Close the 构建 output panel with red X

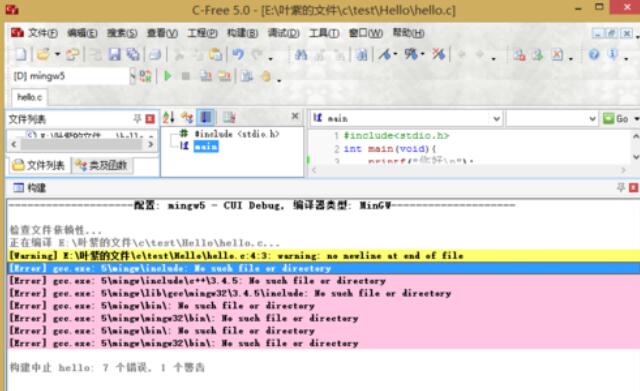[633, 187]
